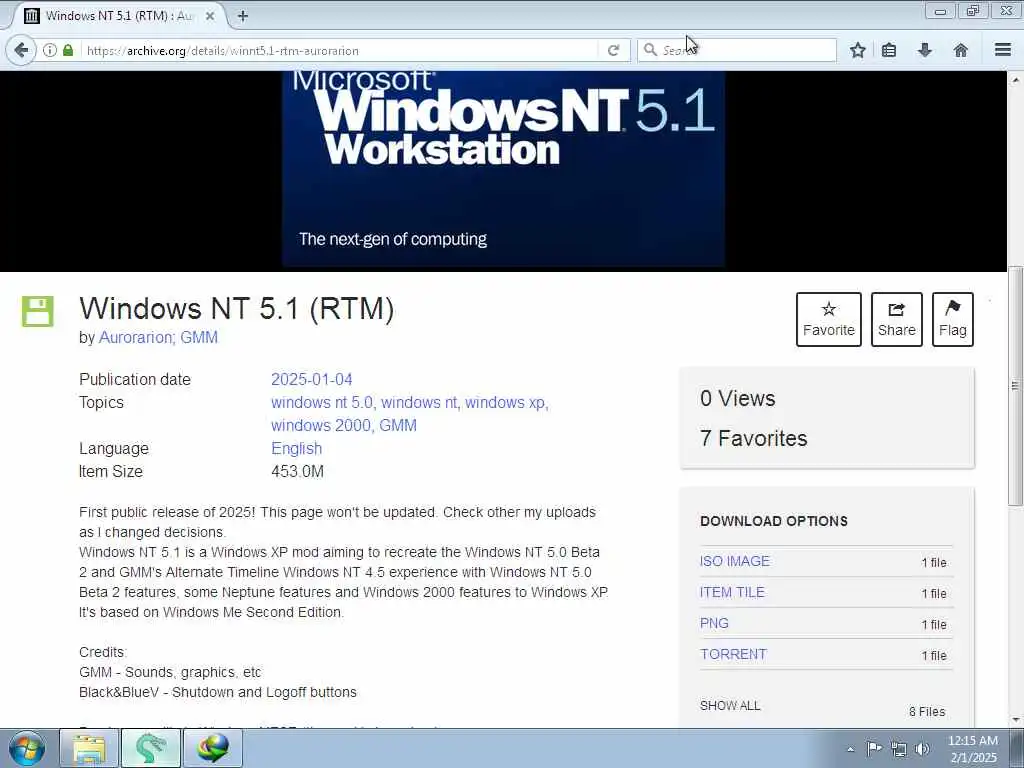Open the windows 2000 topic link
This screenshot has height=768, width=1024.
(x=323, y=426)
